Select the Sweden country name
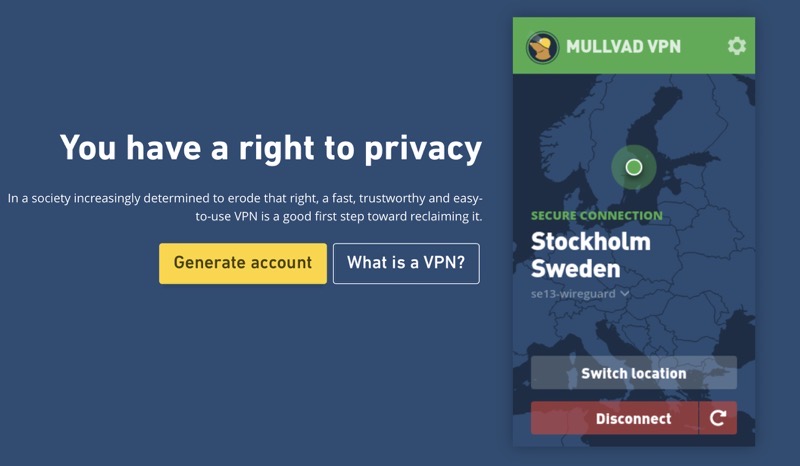Screen dimensions: 800x466 (x=575, y=268)
